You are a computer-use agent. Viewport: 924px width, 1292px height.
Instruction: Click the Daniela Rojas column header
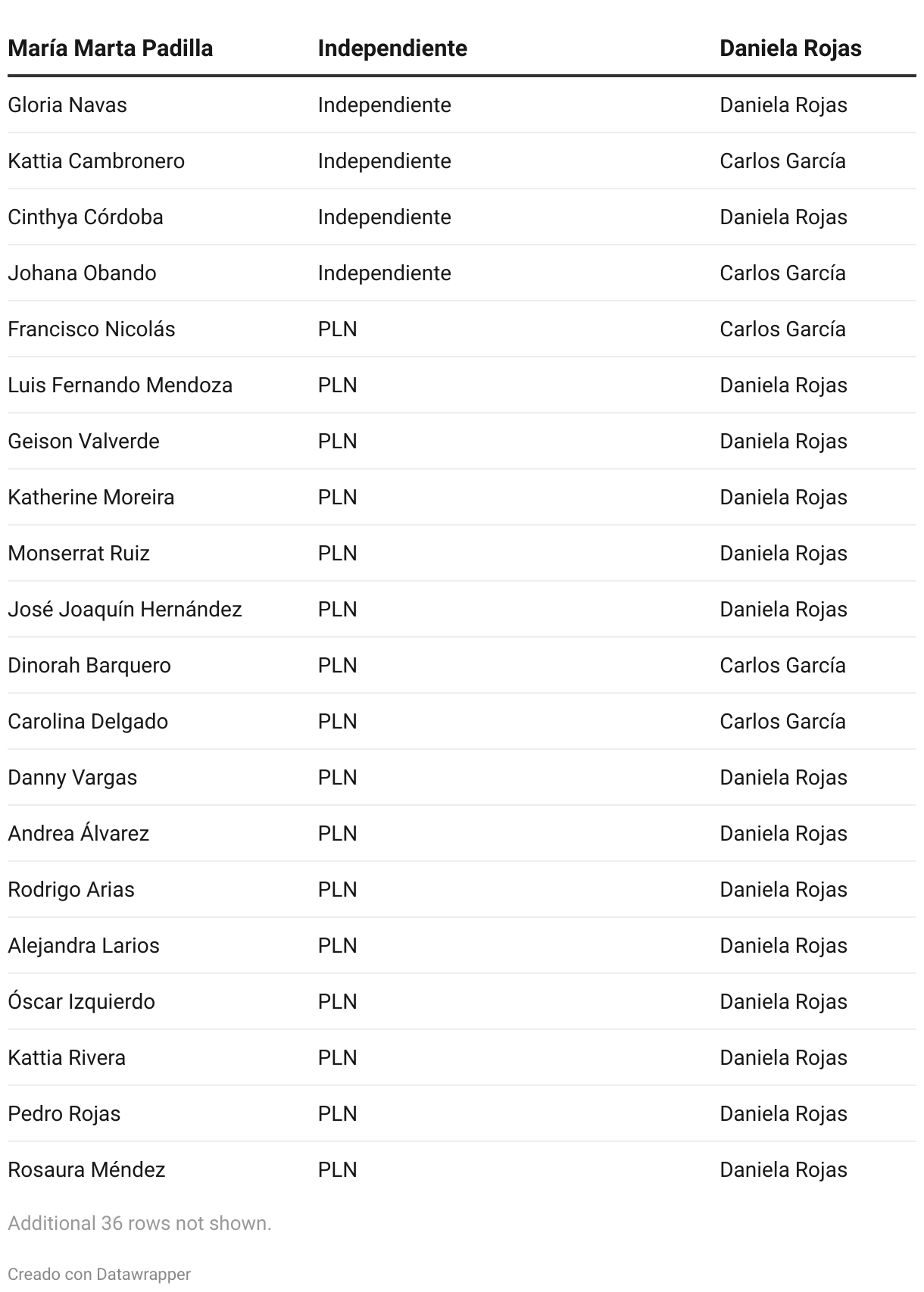click(791, 48)
